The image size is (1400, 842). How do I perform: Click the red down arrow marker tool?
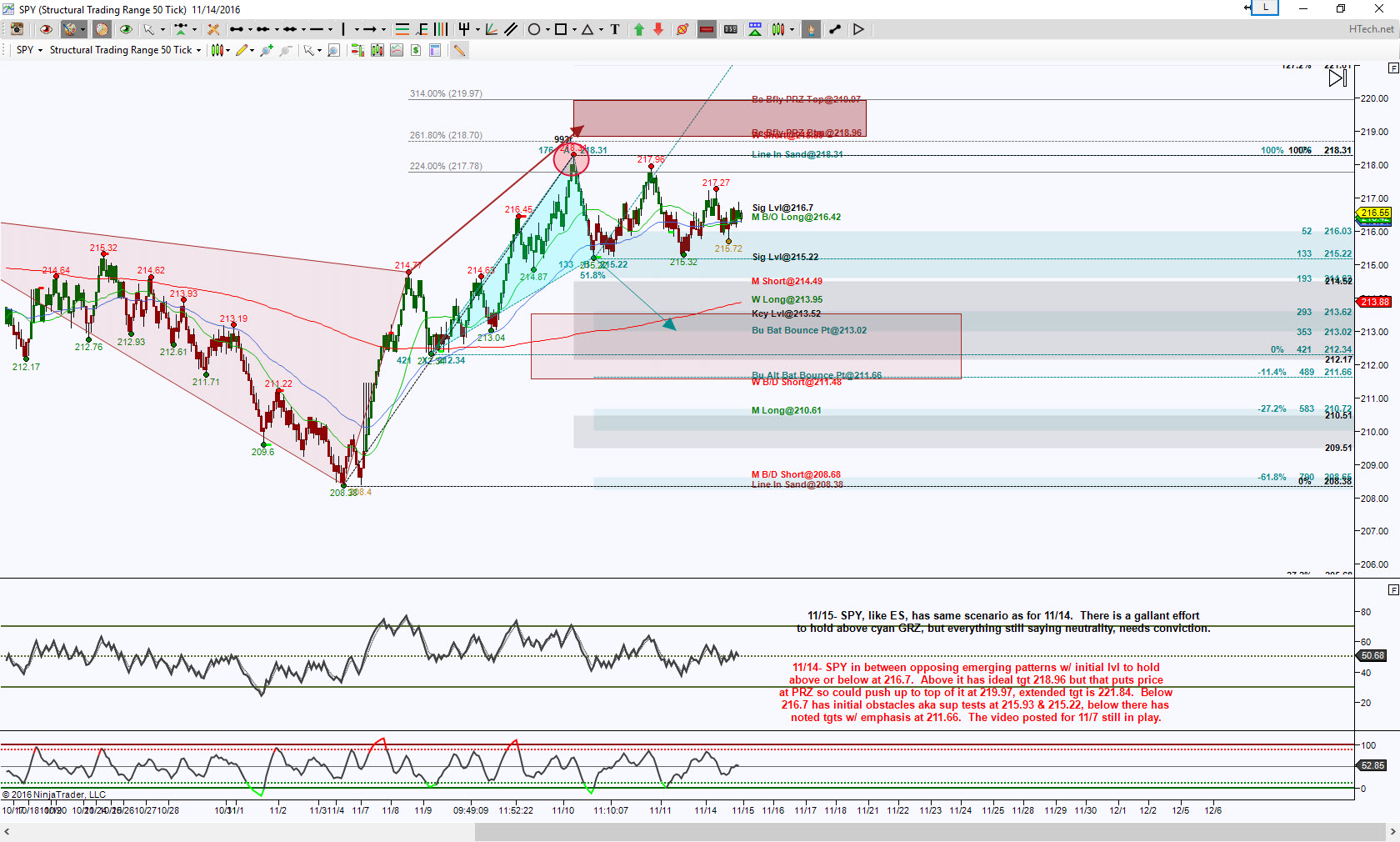click(x=658, y=29)
